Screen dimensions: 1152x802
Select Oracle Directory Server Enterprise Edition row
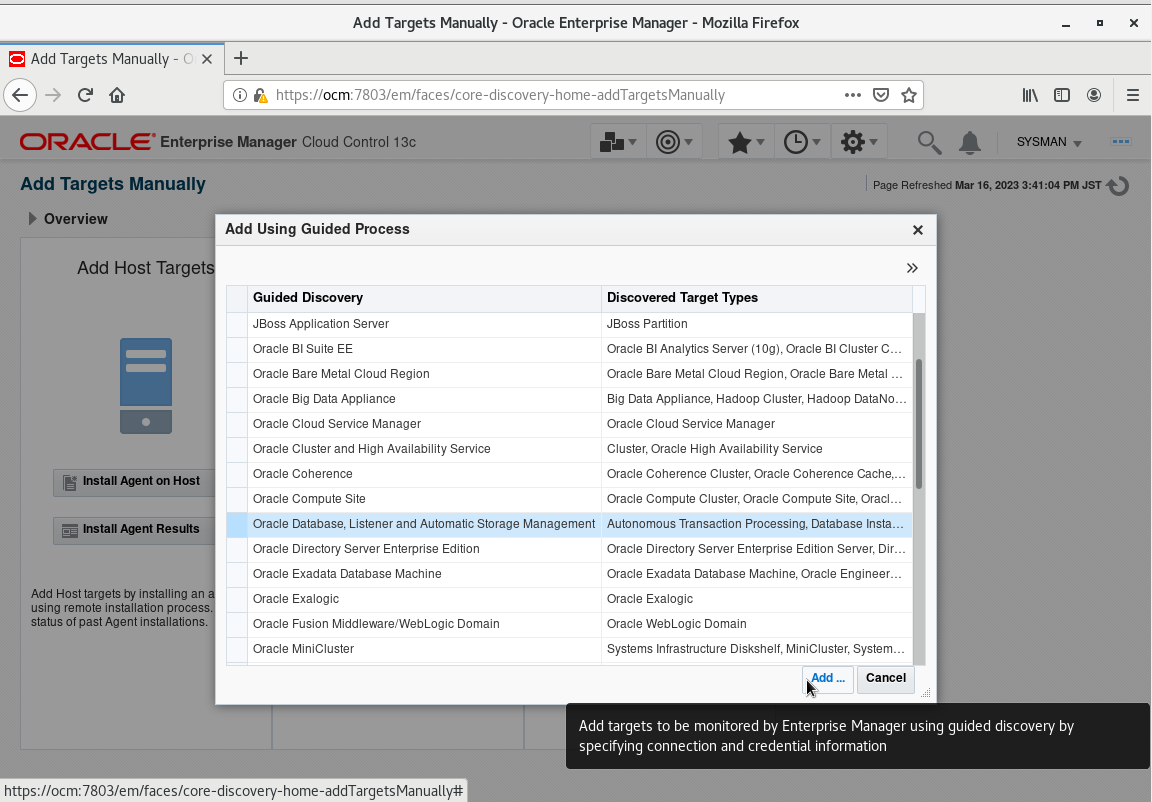[569, 549]
